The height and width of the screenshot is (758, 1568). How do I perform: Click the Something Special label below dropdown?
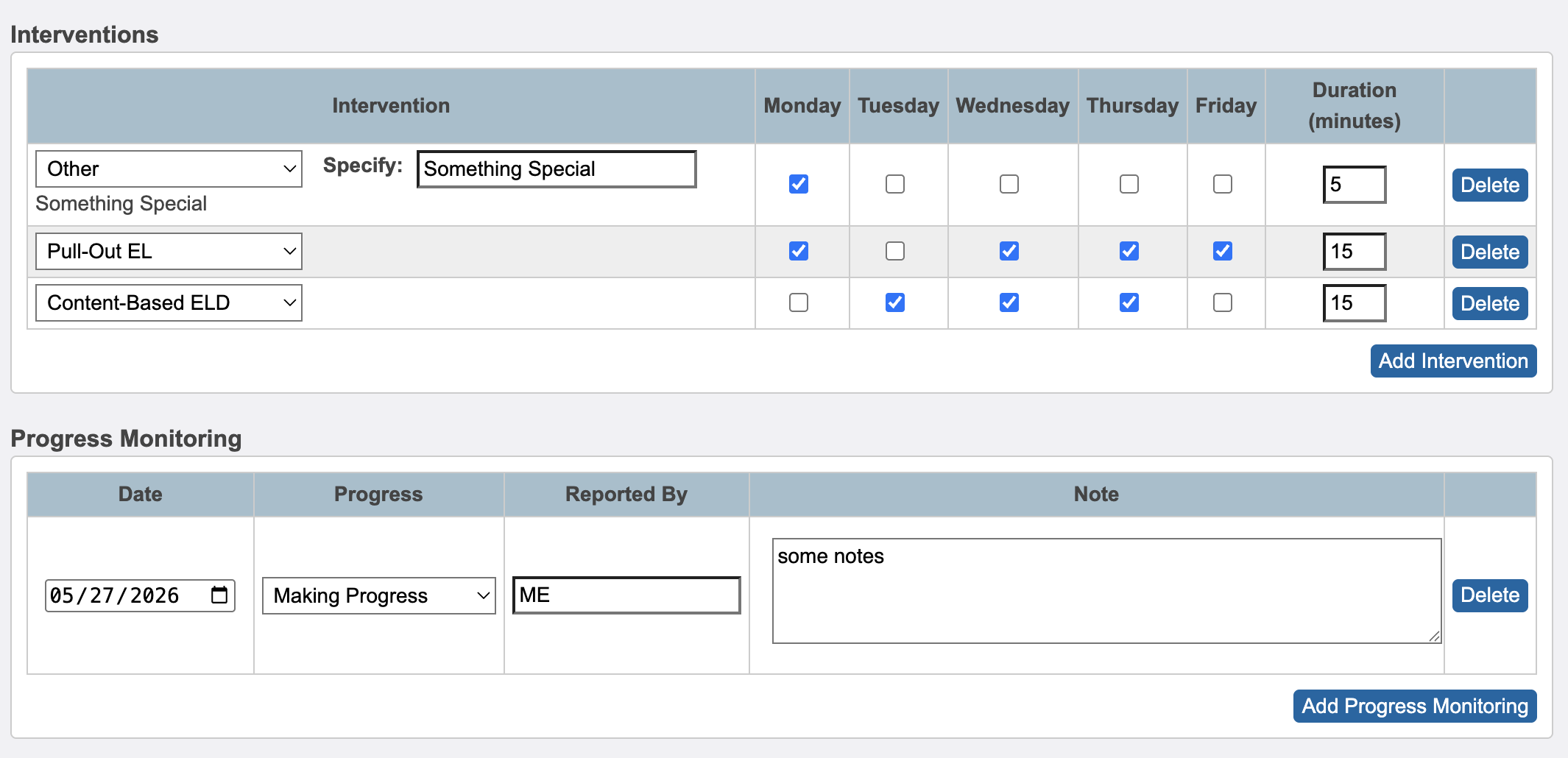(x=121, y=204)
